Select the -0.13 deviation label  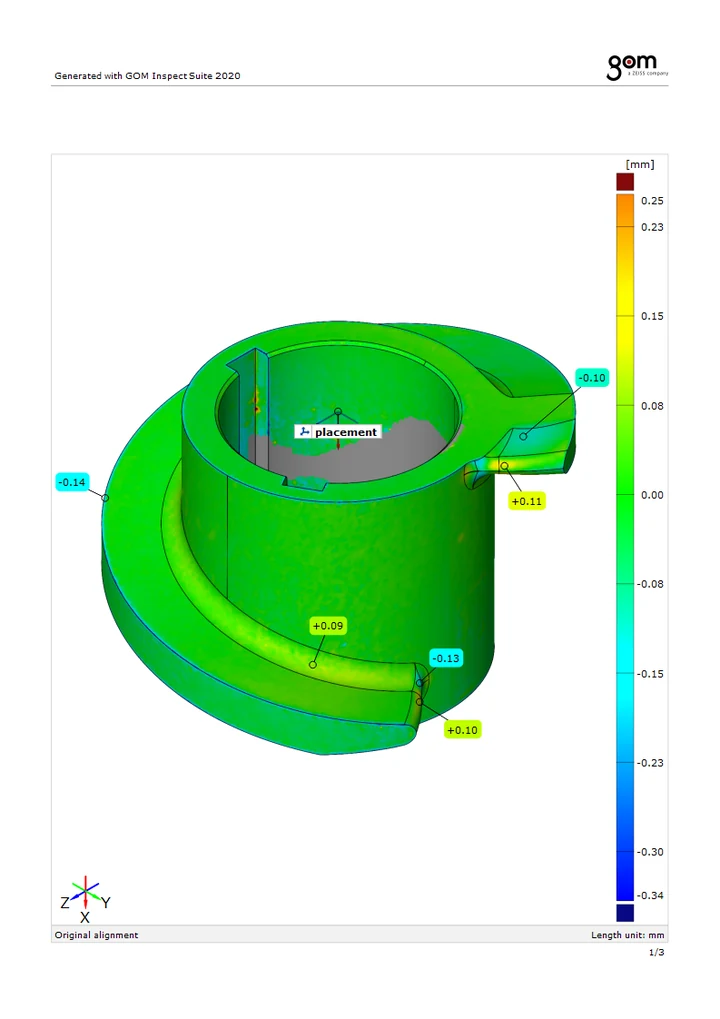tap(446, 658)
